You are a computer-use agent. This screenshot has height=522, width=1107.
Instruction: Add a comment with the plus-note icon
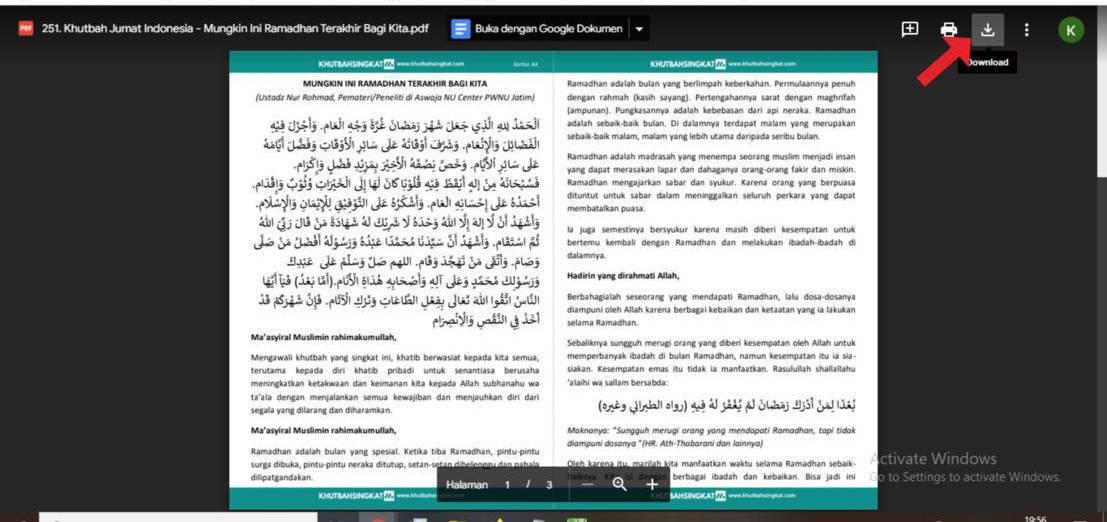click(x=910, y=29)
